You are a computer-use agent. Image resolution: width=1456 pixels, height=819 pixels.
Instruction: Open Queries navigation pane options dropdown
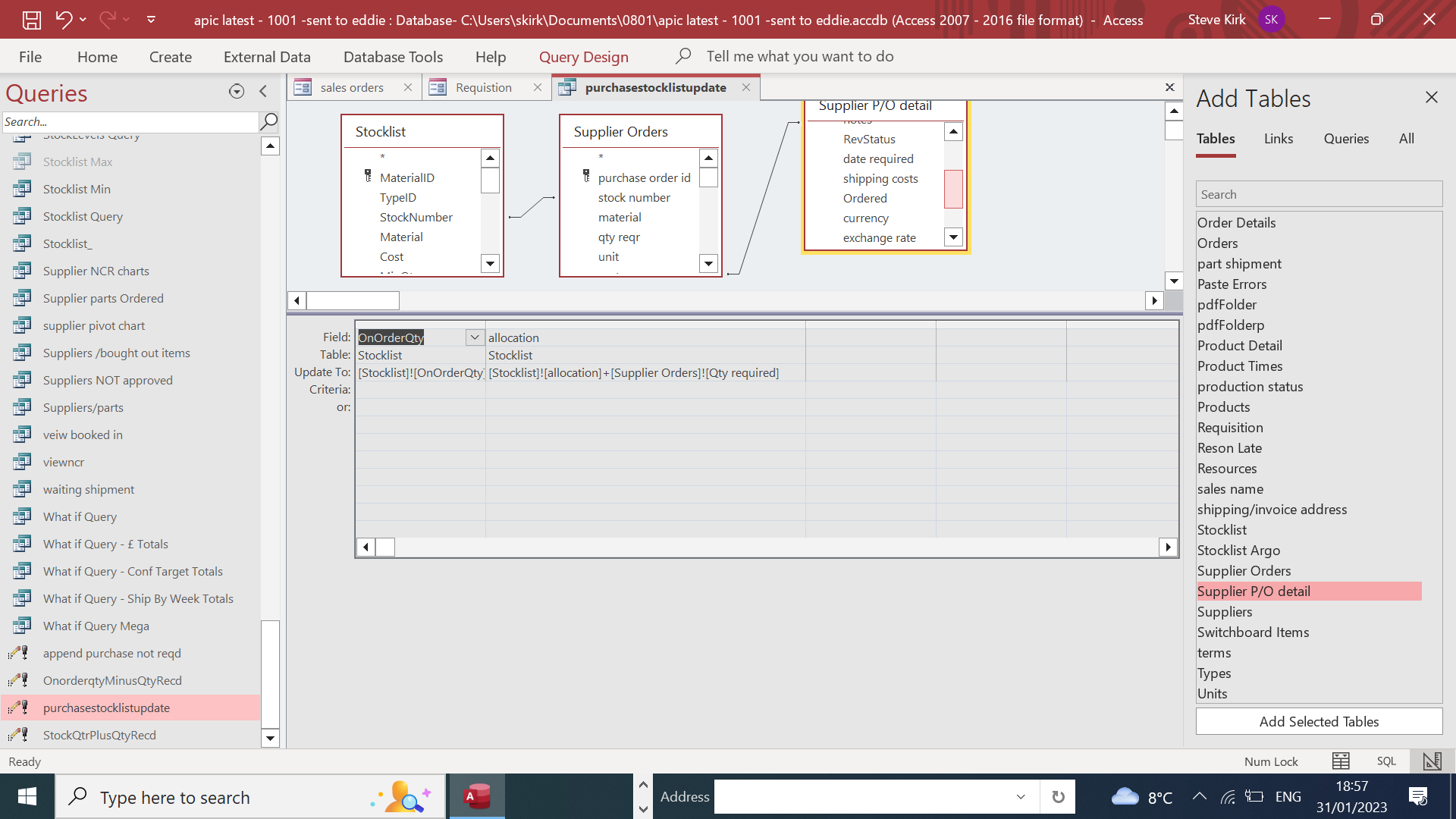tap(237, 92)
